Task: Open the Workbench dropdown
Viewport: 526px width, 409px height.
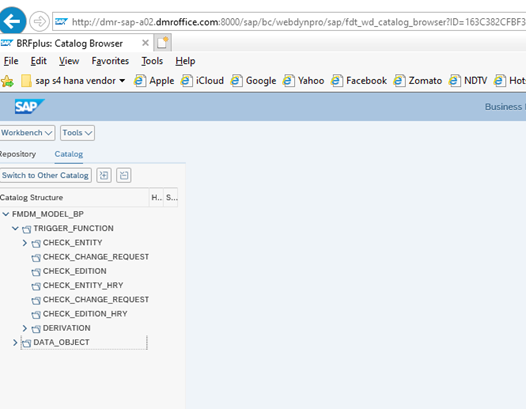Action: coord(27,133)
